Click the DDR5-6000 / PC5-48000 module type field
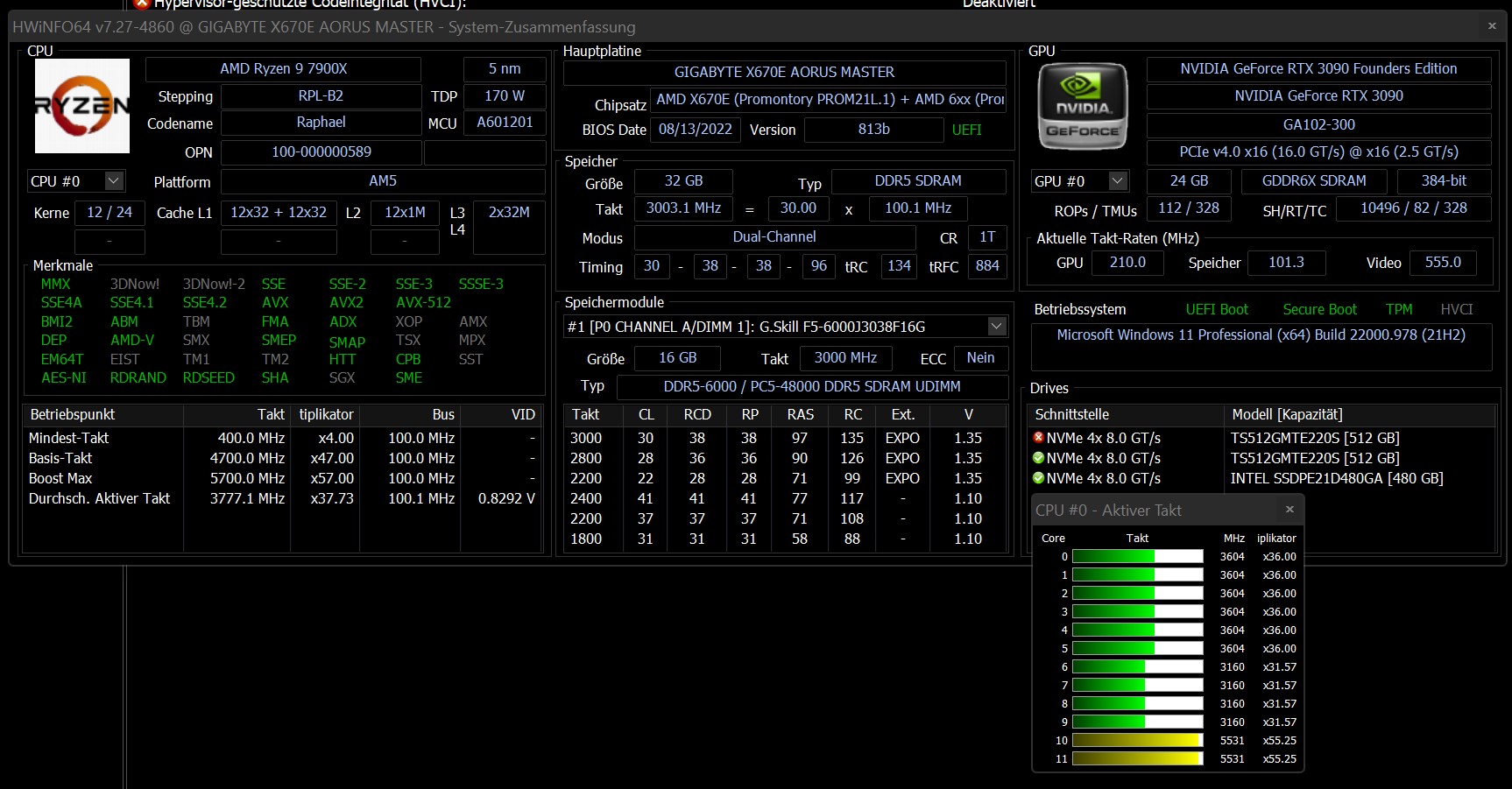Image resolution: width=1512 pixels, height=789 pixels. [x=812, y=387]
